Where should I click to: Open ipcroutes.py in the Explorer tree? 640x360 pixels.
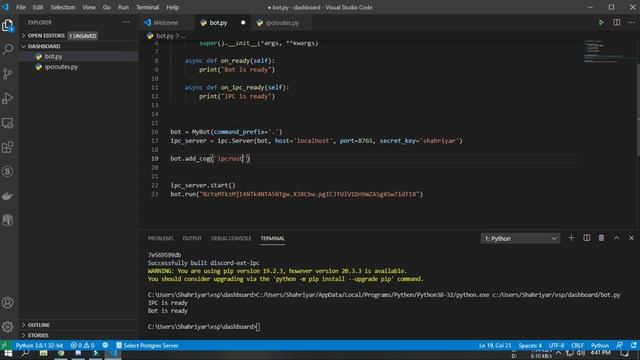61,67
